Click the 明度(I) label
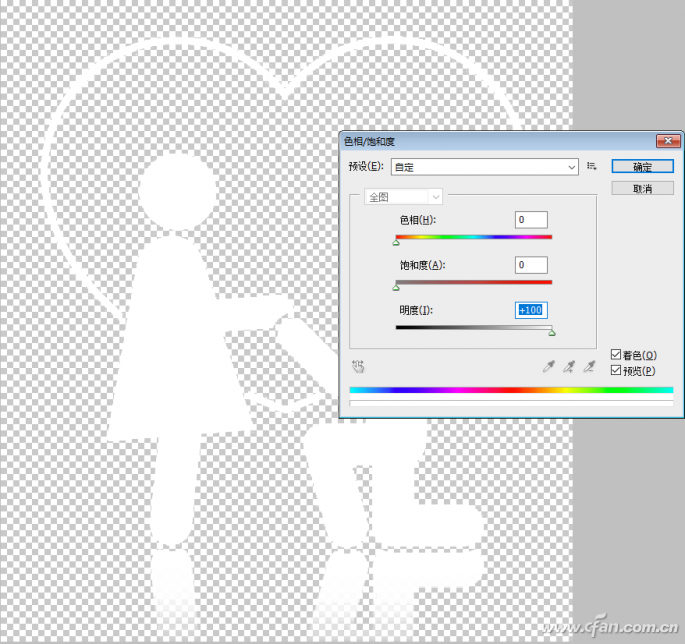Viewport: 685px width, 644px height. coord(416,310)
